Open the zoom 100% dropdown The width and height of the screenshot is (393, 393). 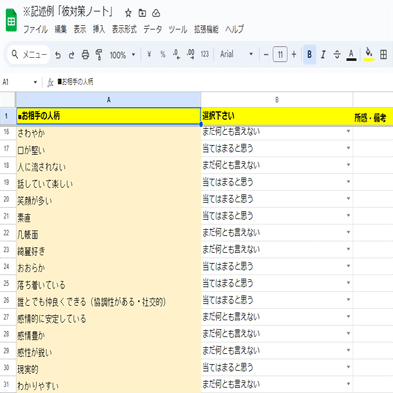coord(122,55)
